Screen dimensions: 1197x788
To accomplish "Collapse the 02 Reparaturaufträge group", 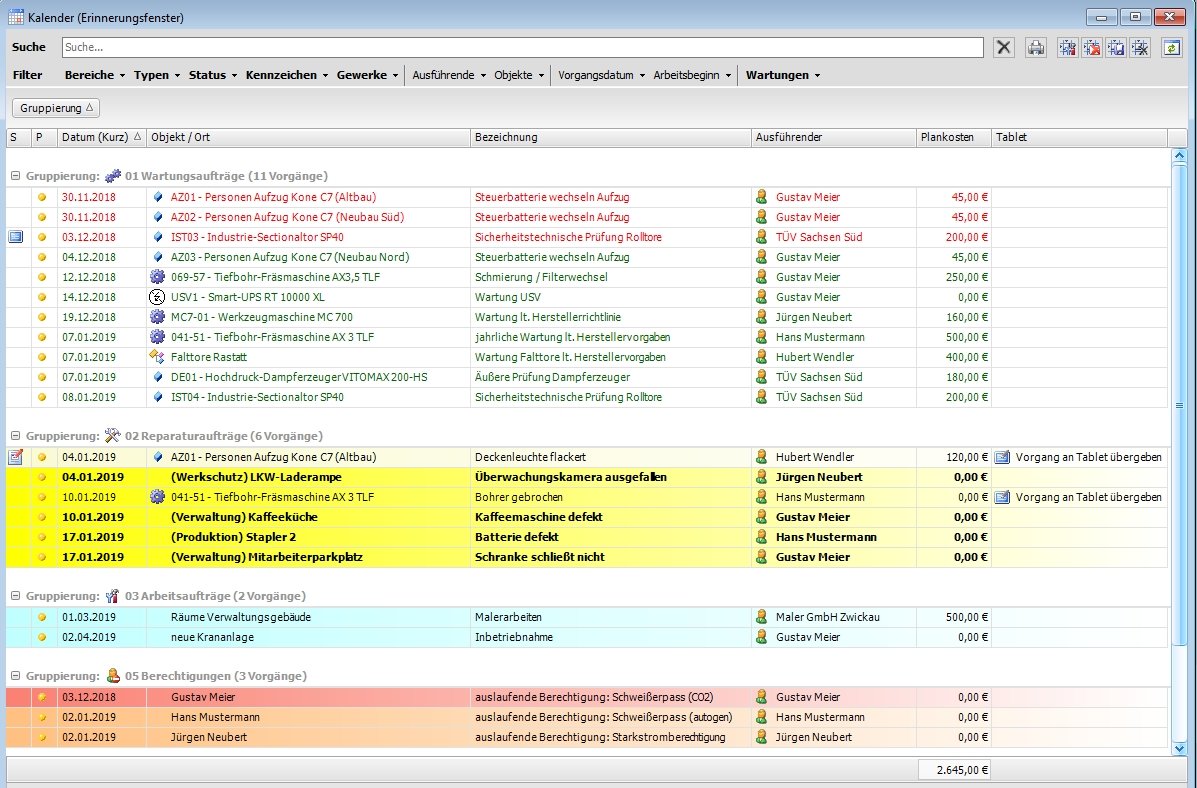I will pos(15,436).
